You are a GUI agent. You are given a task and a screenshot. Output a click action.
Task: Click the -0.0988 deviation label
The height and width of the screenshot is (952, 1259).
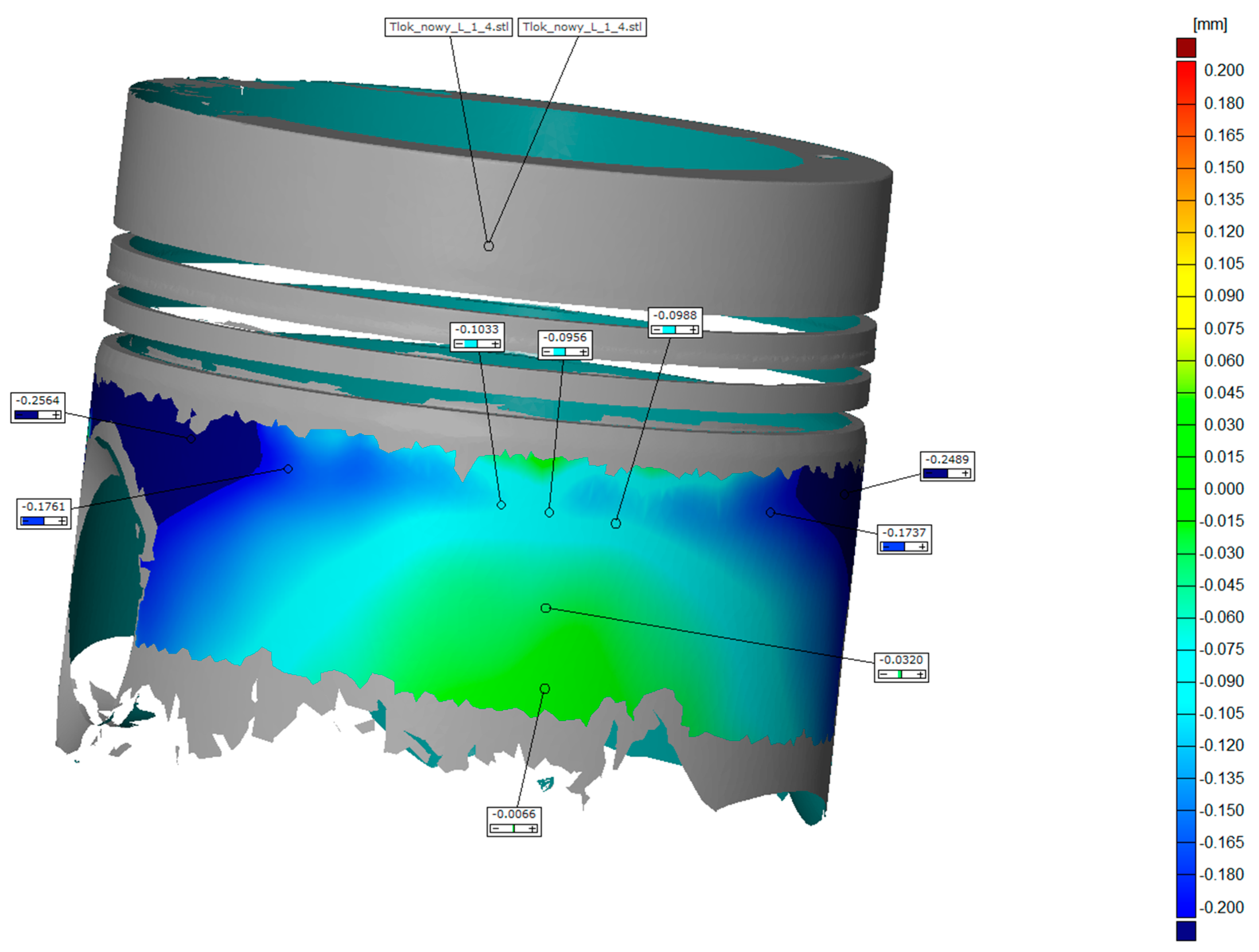[x=674, y=315]
